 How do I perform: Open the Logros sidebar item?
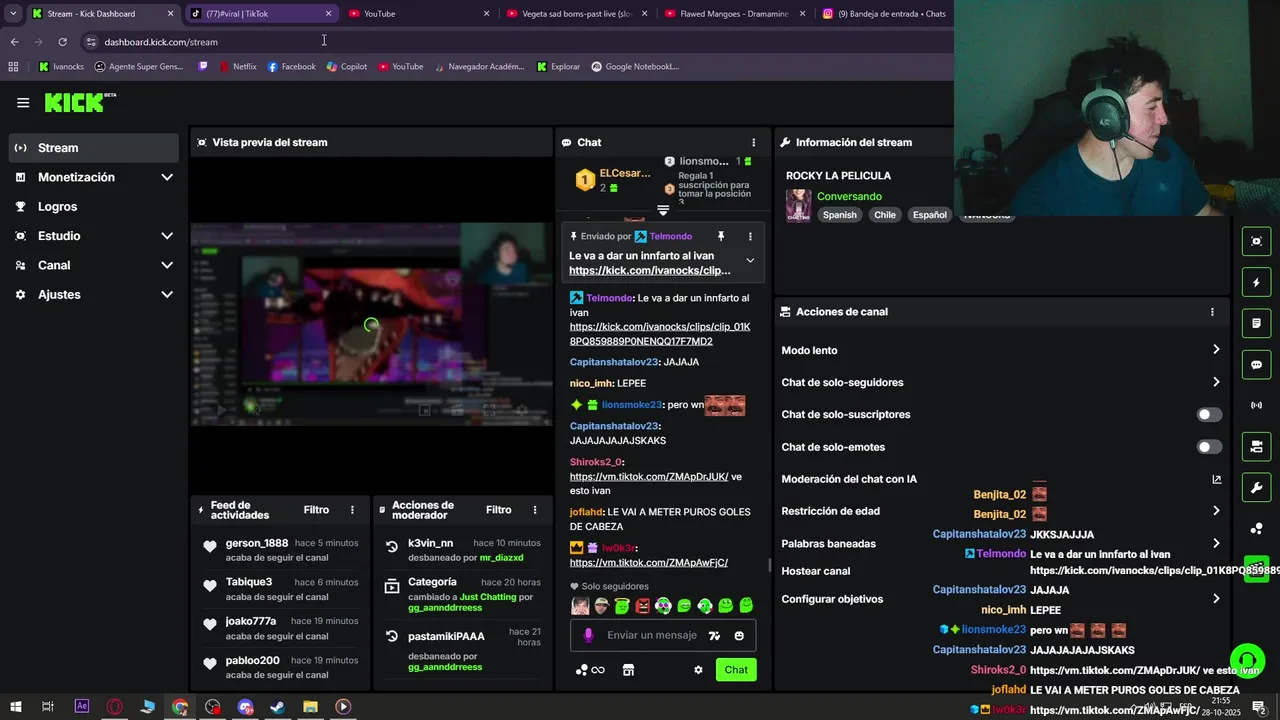coord(94,207)
